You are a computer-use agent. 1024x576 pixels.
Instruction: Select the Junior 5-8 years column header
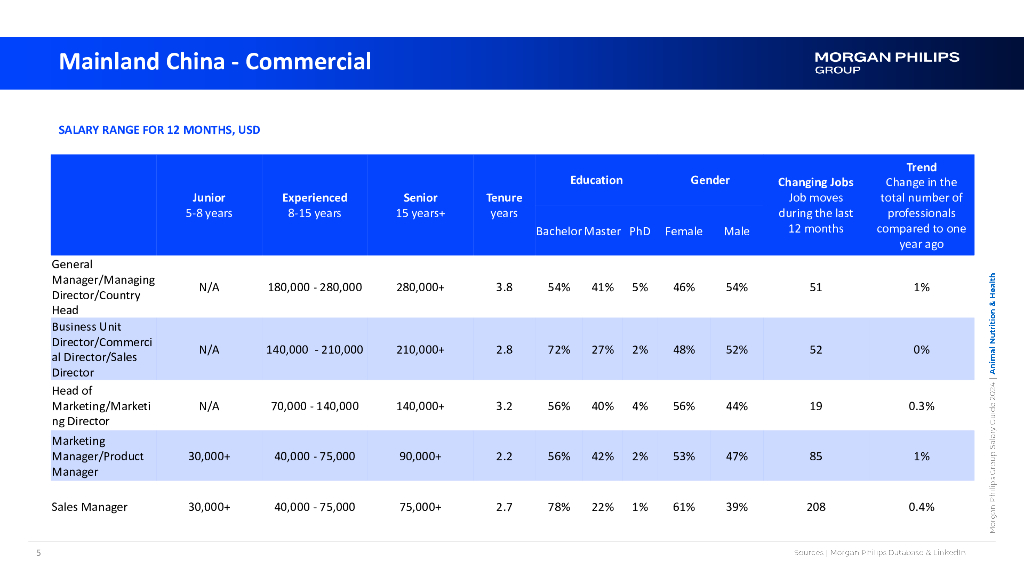tap(209, 205)
